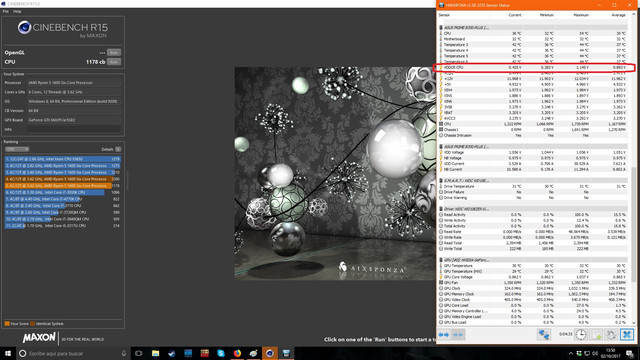This screenshot has height=360, width=640.
Task: Select ranking entry 1 Intel Xeon X5650
Action: [62, 159]
